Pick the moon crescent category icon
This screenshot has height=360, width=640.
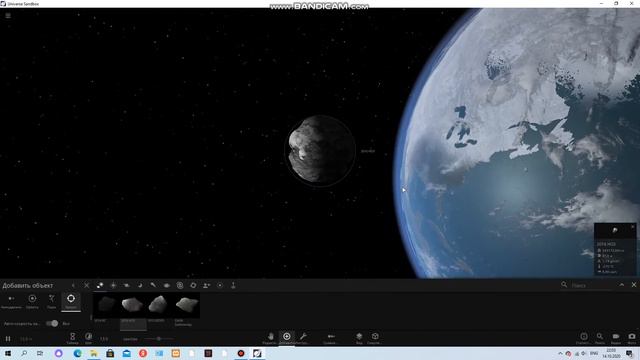tap(140, 285)
